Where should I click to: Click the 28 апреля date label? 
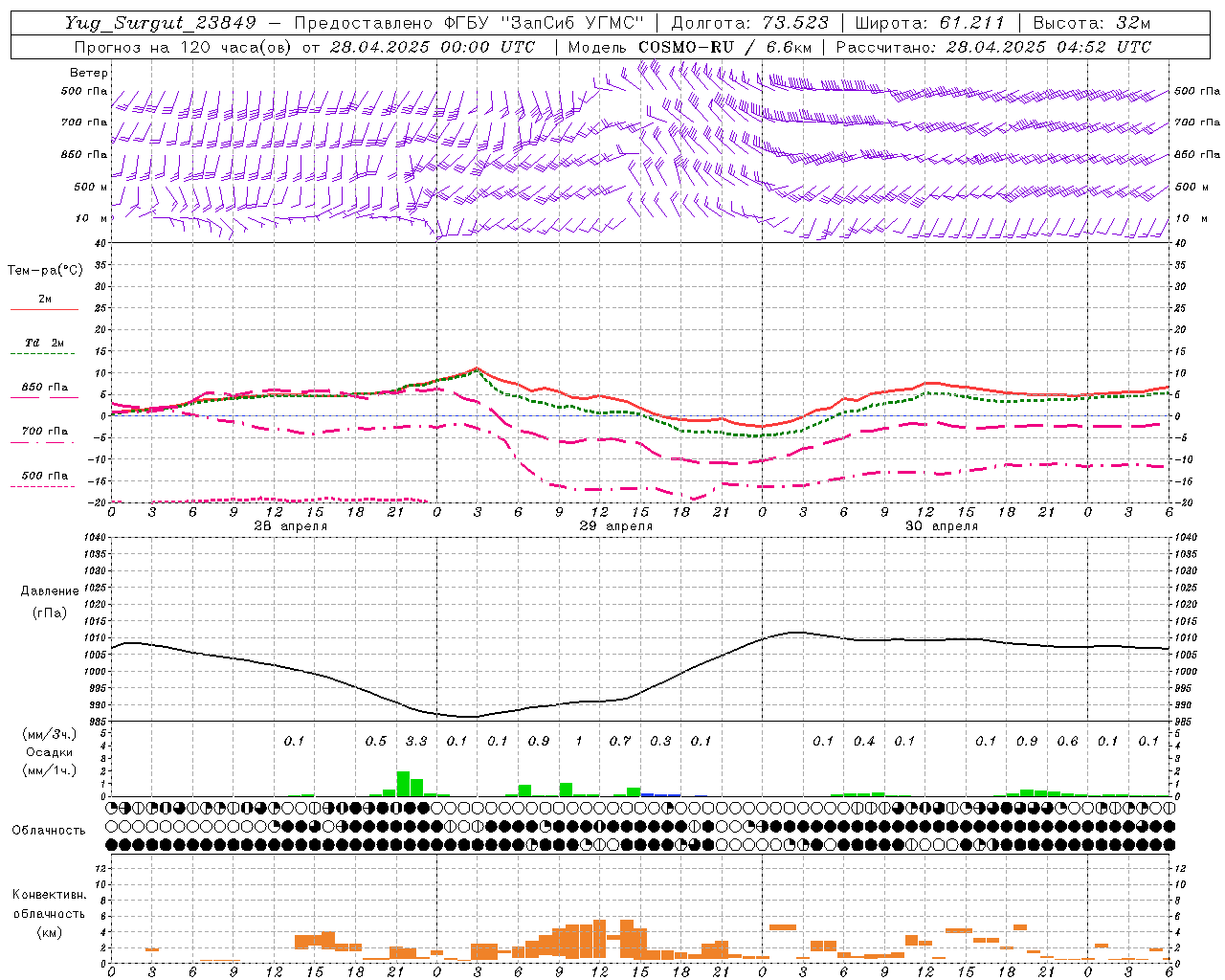click(291, 526)
